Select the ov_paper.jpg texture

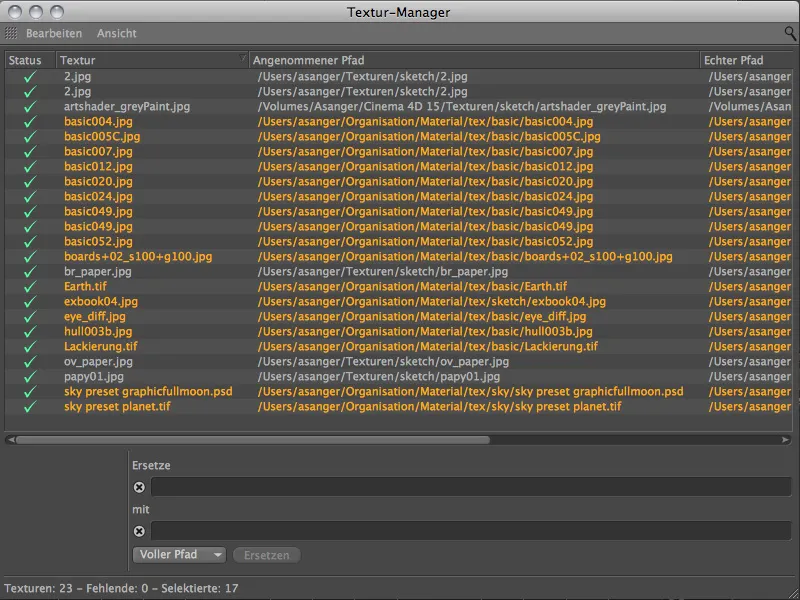coord(98,362)
